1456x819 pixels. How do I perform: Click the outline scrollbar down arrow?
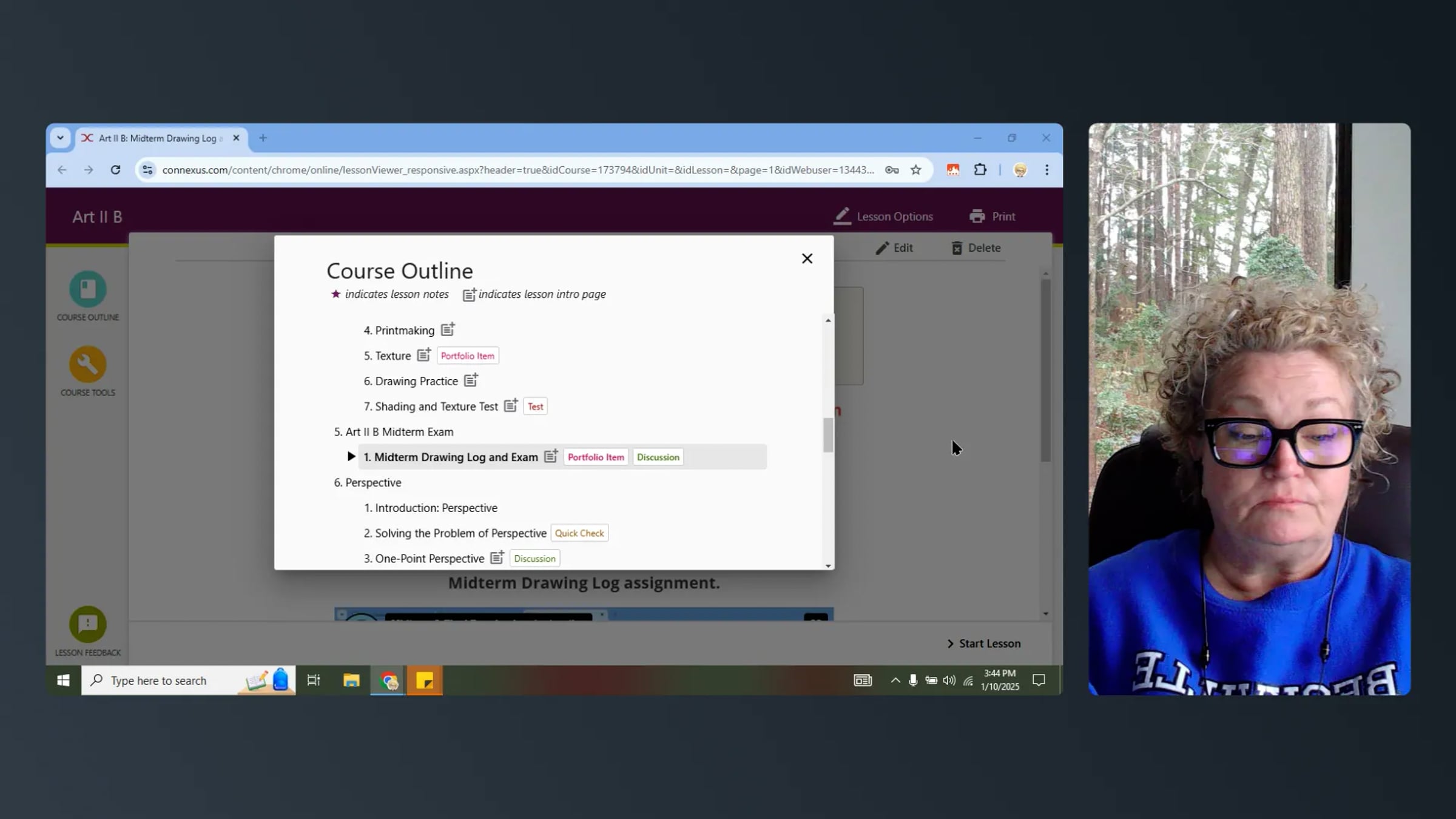coord(828,565)
